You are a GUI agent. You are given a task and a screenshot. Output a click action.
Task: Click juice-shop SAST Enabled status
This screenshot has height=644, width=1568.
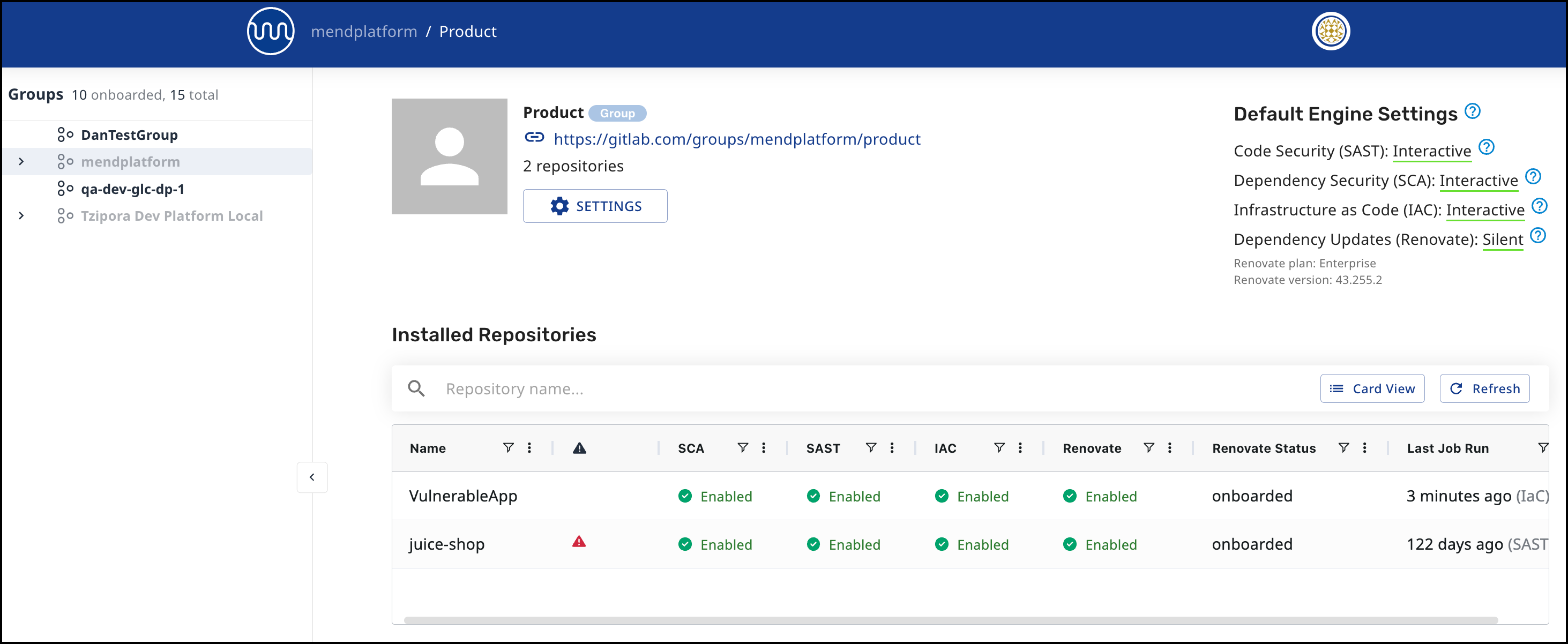coord(843,544)
